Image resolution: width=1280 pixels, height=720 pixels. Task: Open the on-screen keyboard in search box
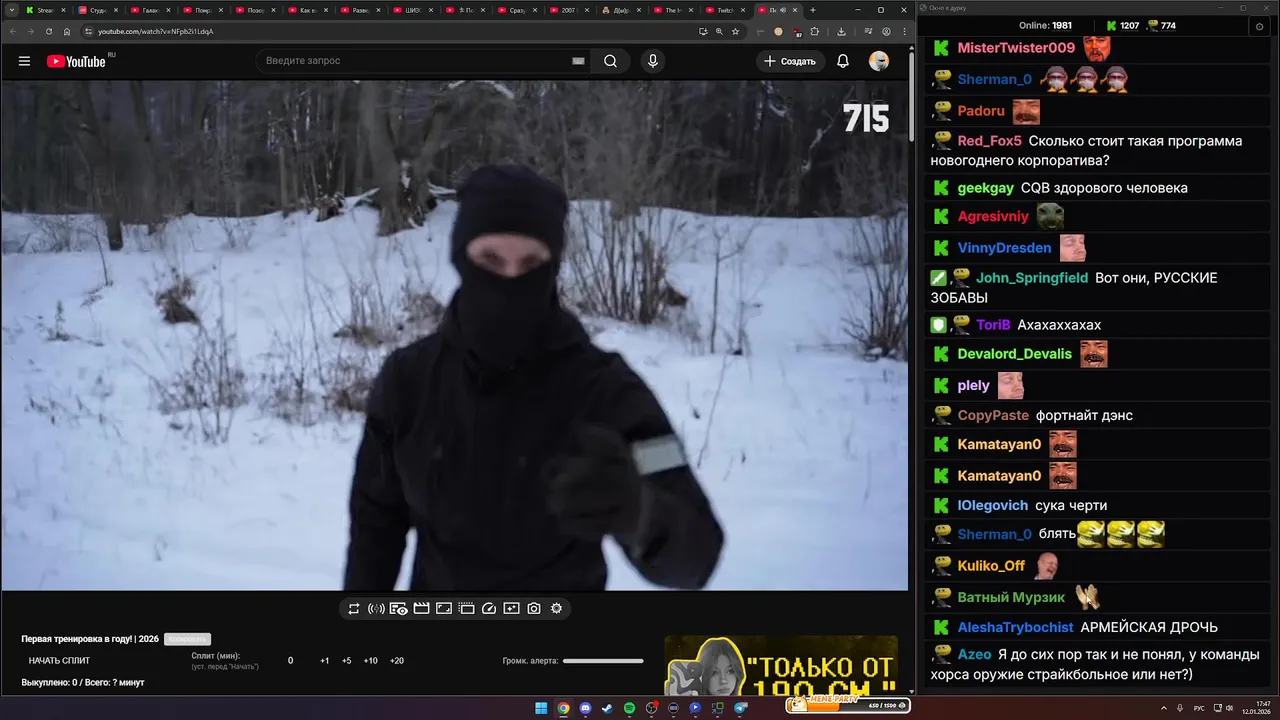(578, 61)
